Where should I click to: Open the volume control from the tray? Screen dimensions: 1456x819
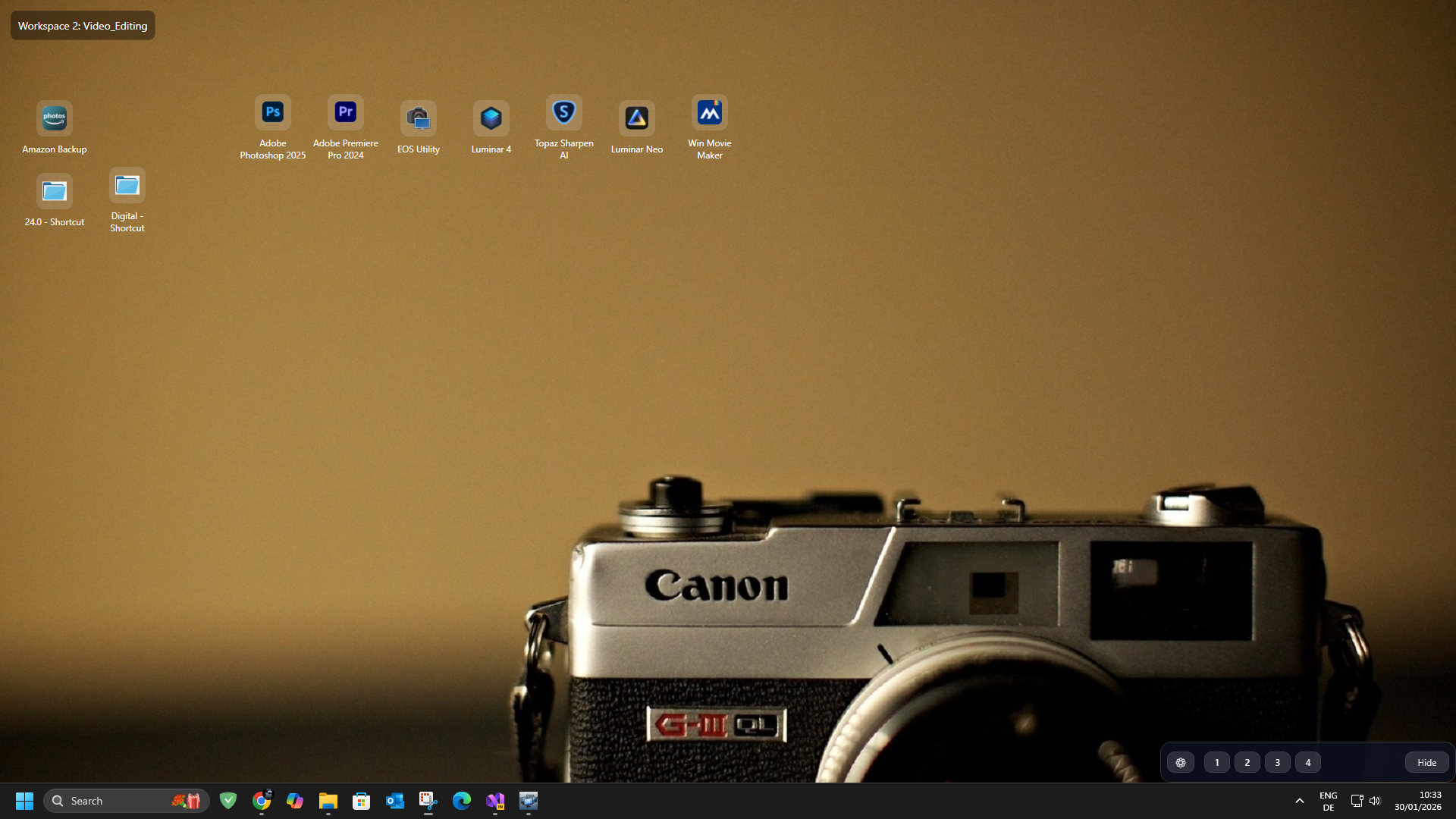point(1375,800)
